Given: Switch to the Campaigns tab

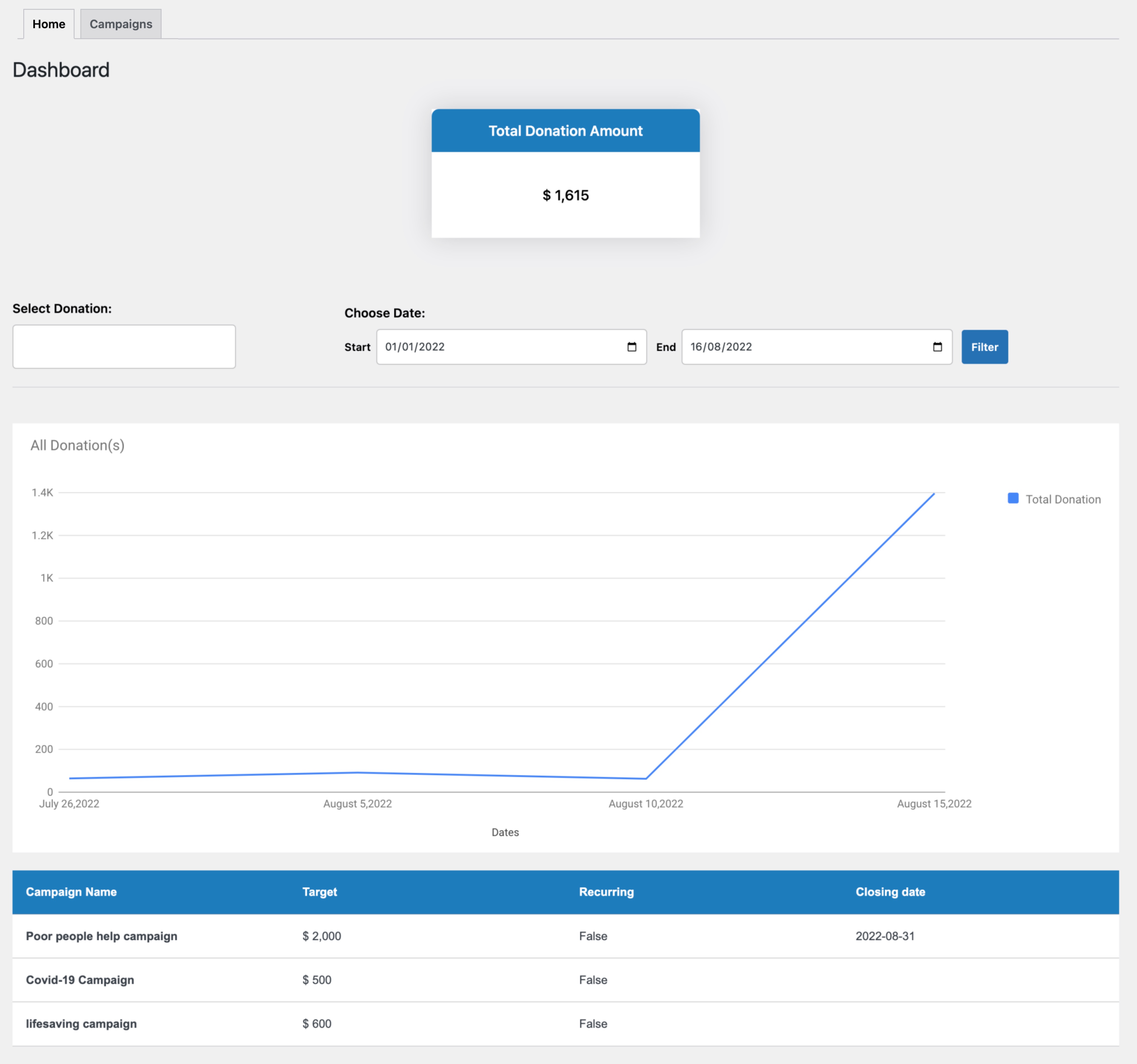Looking at the screenshot, I should click(x=120, y=24).
